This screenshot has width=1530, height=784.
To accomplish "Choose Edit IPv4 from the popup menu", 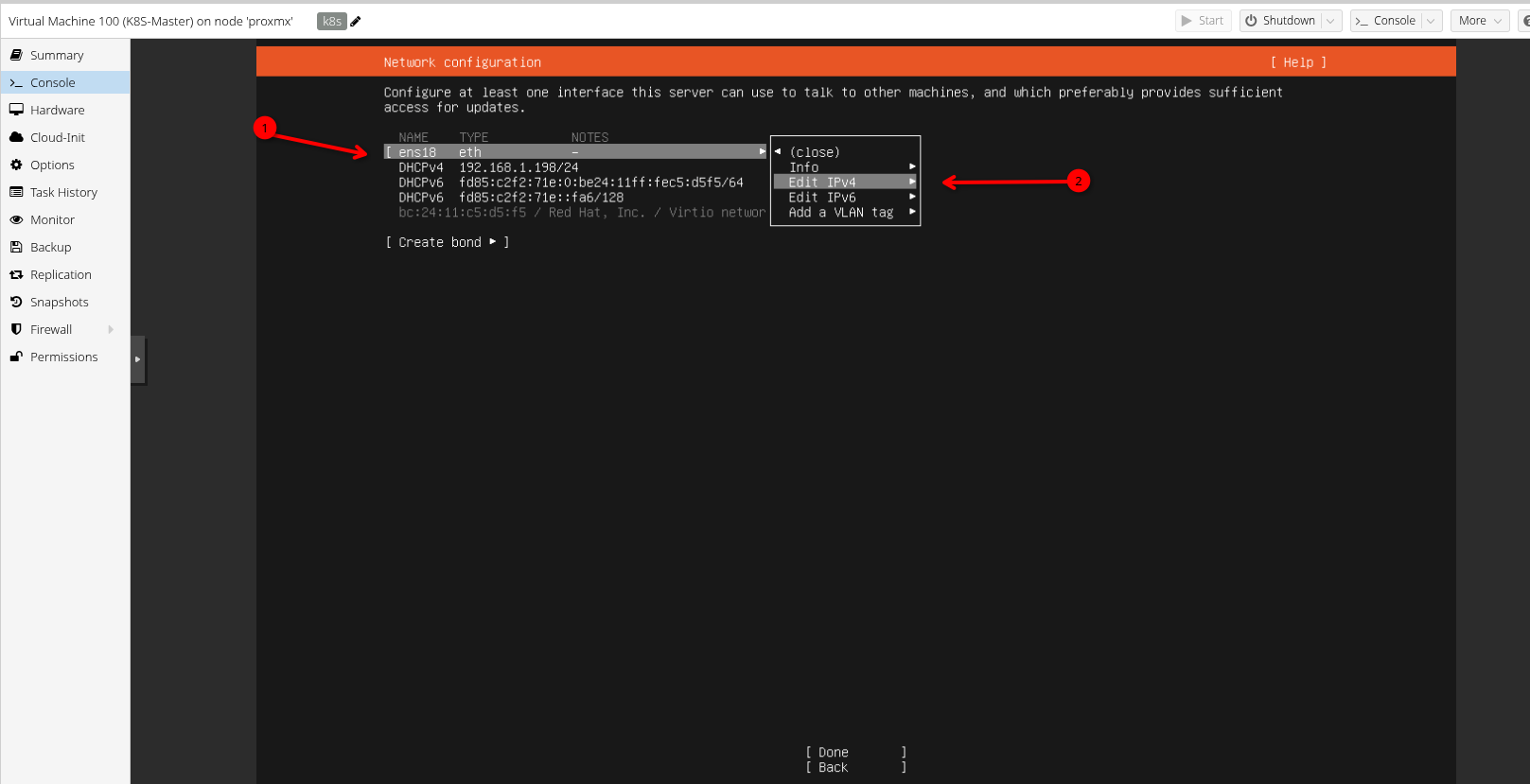I will click(845, 182).
